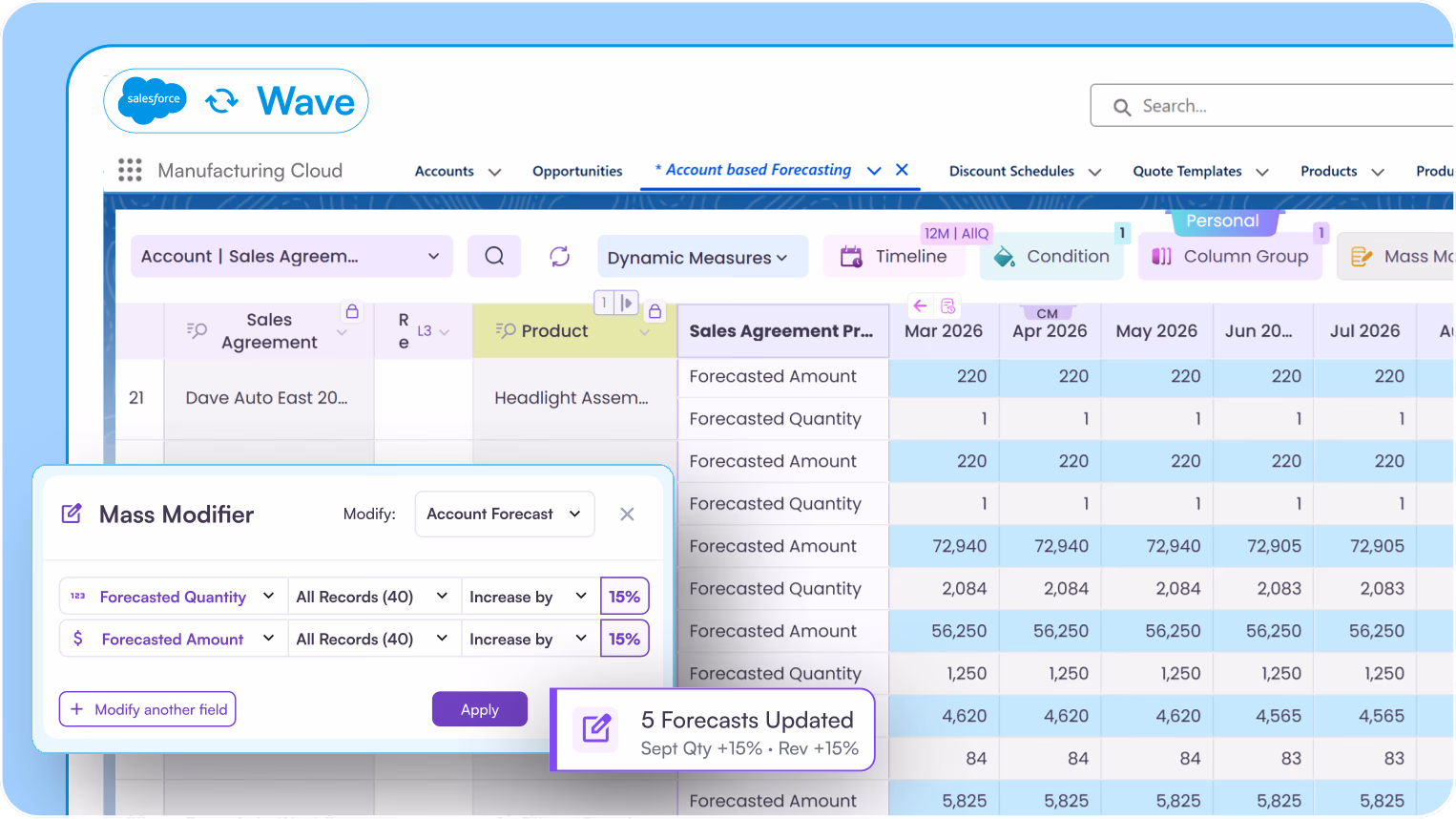Image resolution: width=1456 pixels, height=819 pixels.
Task: Toggle the Product column lock
Action: [655, 311]
